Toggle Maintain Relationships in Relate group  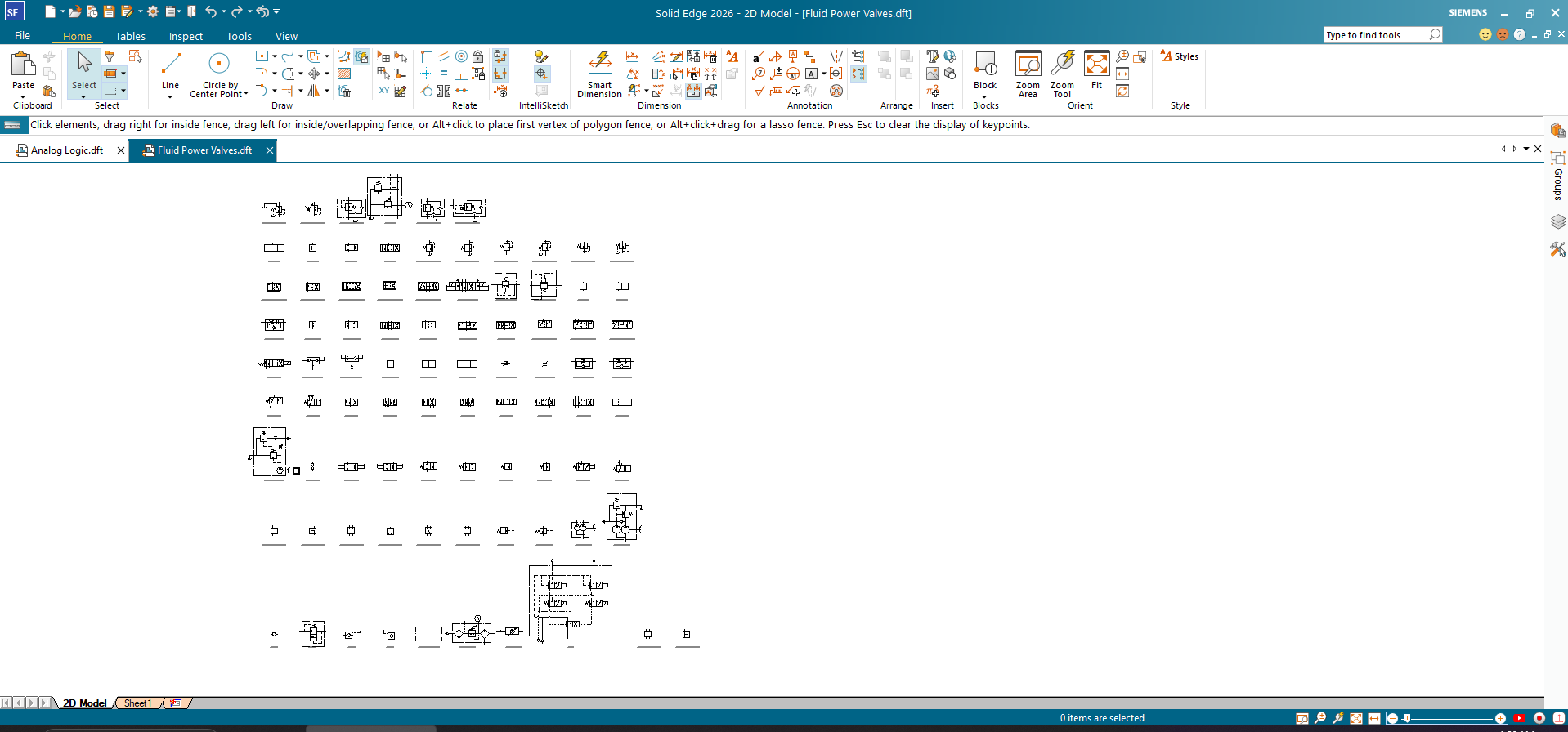(x=500, y=57)
